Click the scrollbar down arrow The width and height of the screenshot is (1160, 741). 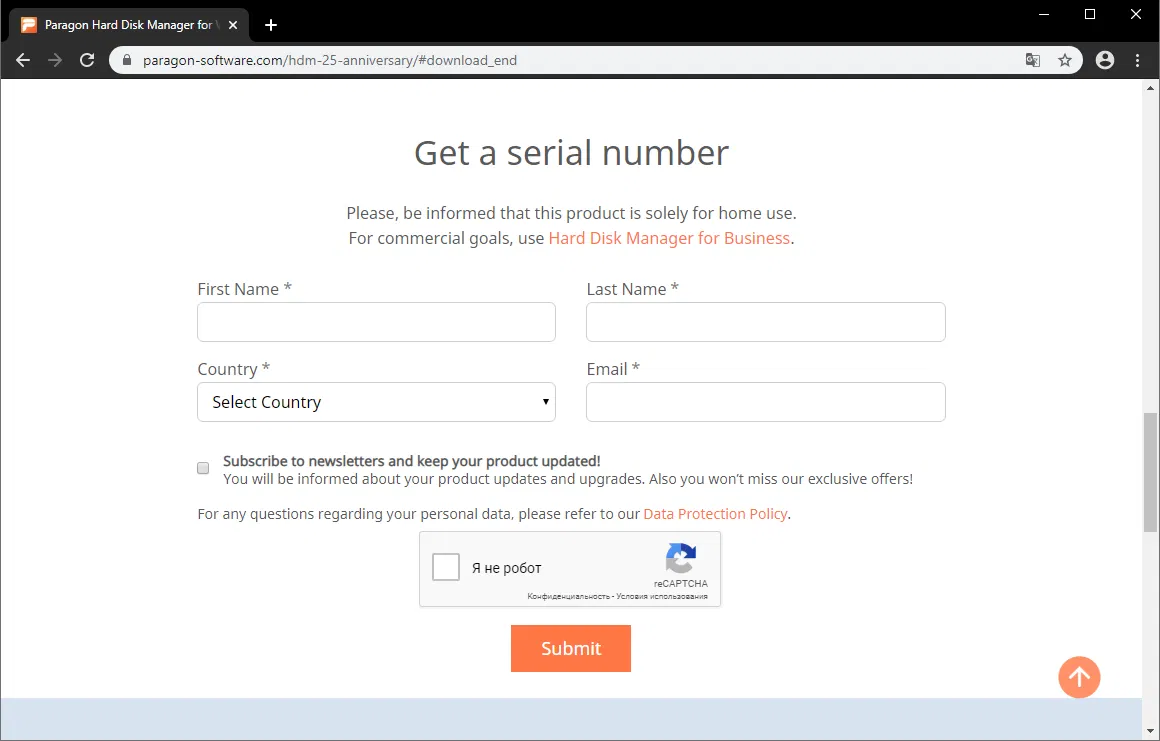point(1150,733)
